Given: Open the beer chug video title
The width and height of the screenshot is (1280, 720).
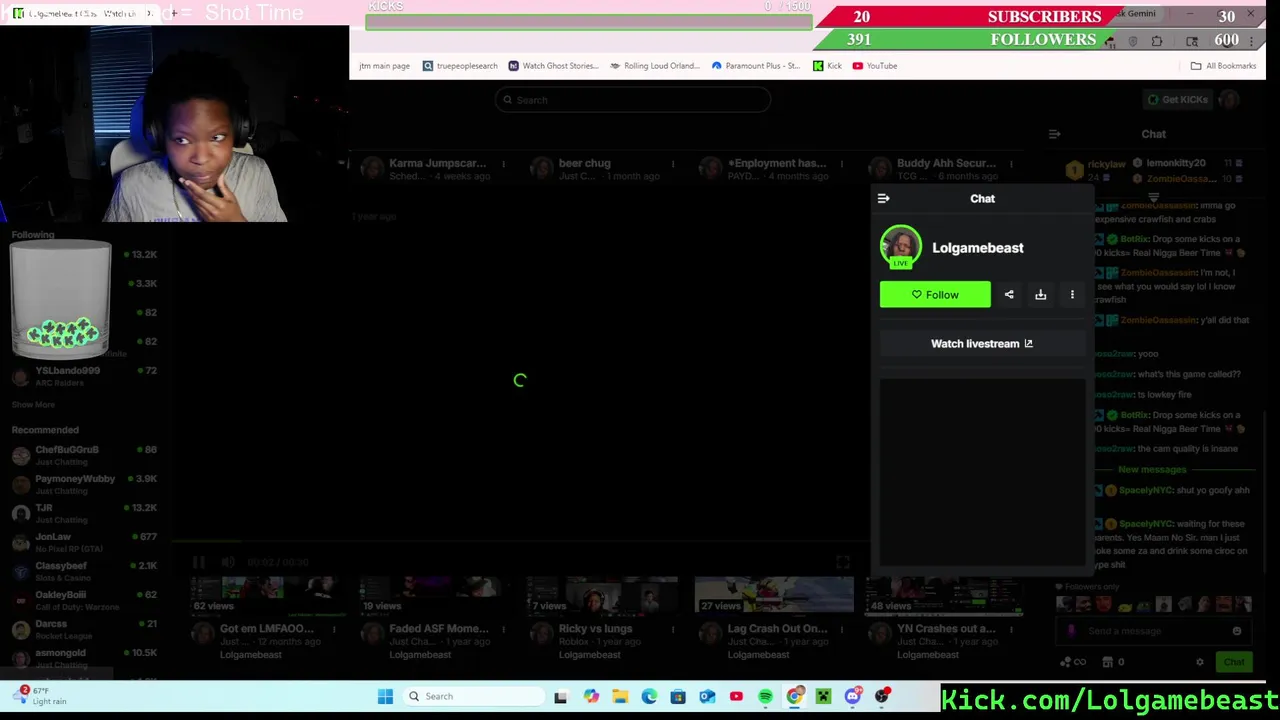Looking at the screenshot, I should click(x=584, y=163).
